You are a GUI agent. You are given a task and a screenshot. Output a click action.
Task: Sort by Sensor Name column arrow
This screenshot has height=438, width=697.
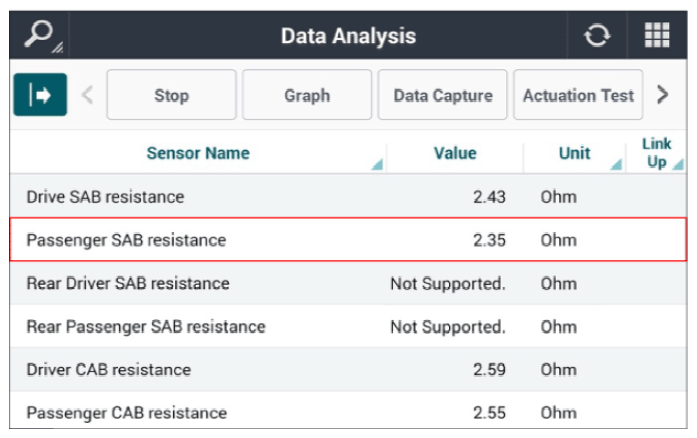point(377,165)
